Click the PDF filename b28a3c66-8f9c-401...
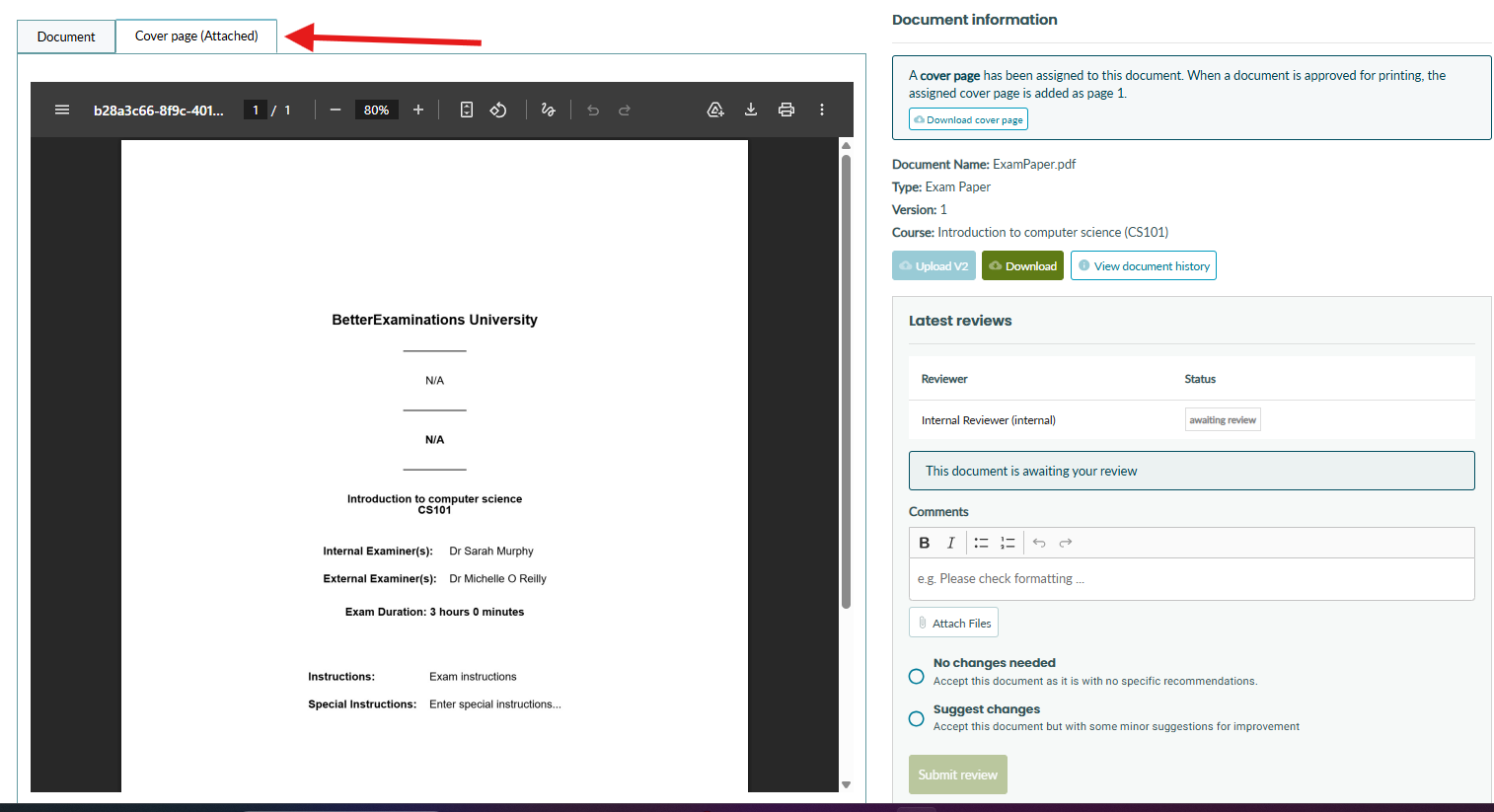1494x812 pixels. [159, 111]
